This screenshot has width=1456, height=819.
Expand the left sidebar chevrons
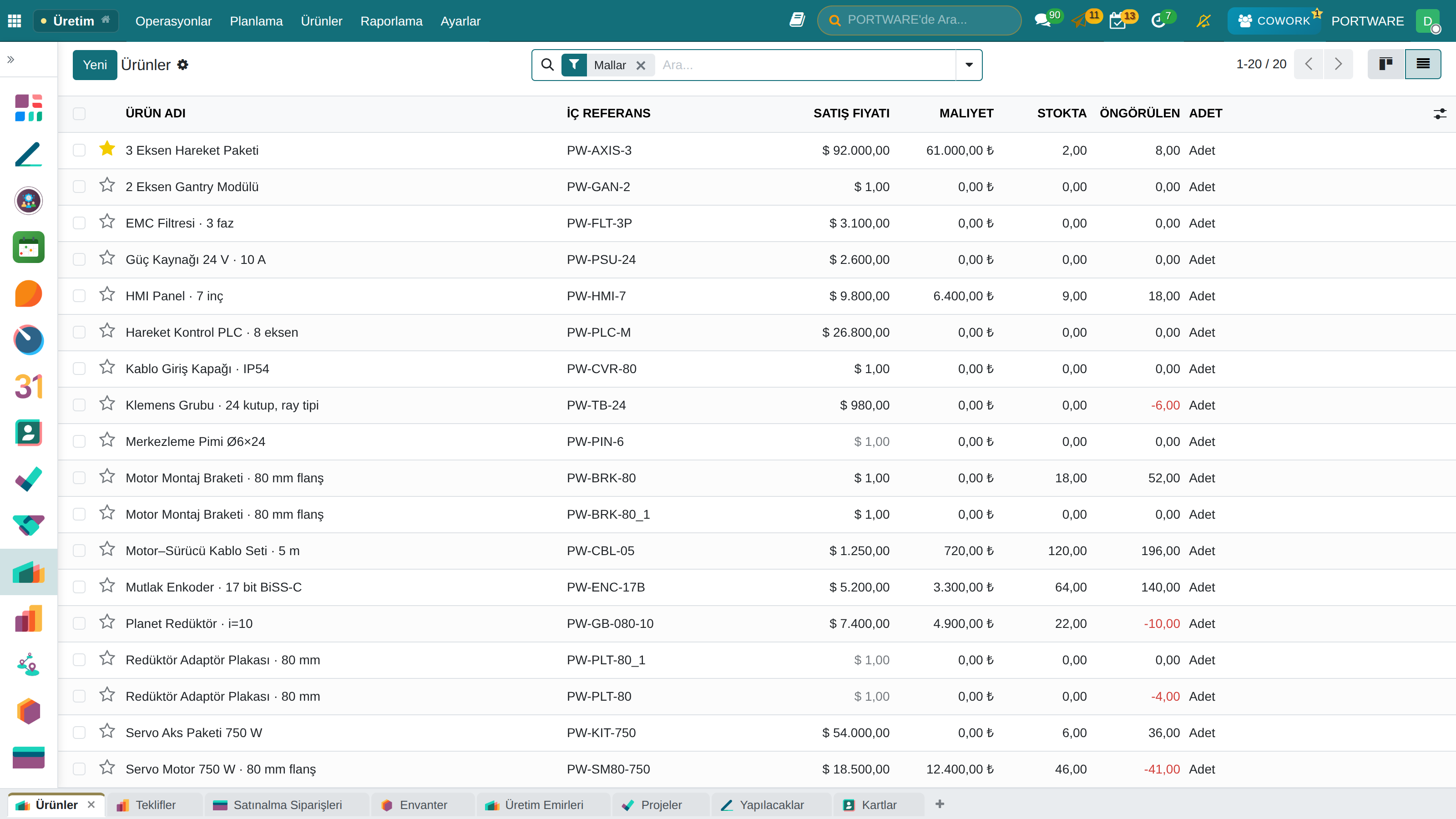pos(11,59)
